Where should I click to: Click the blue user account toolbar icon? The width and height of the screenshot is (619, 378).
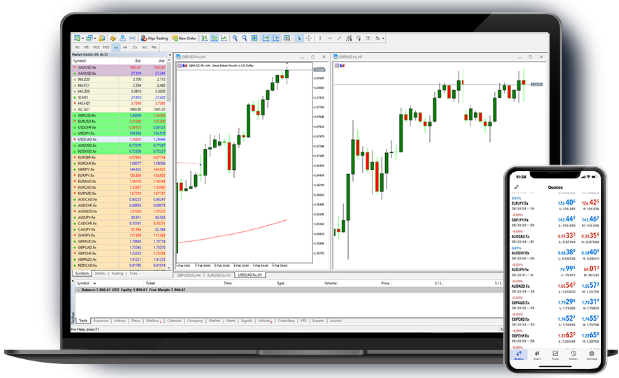pyautogui.click(x=123, y=38)
